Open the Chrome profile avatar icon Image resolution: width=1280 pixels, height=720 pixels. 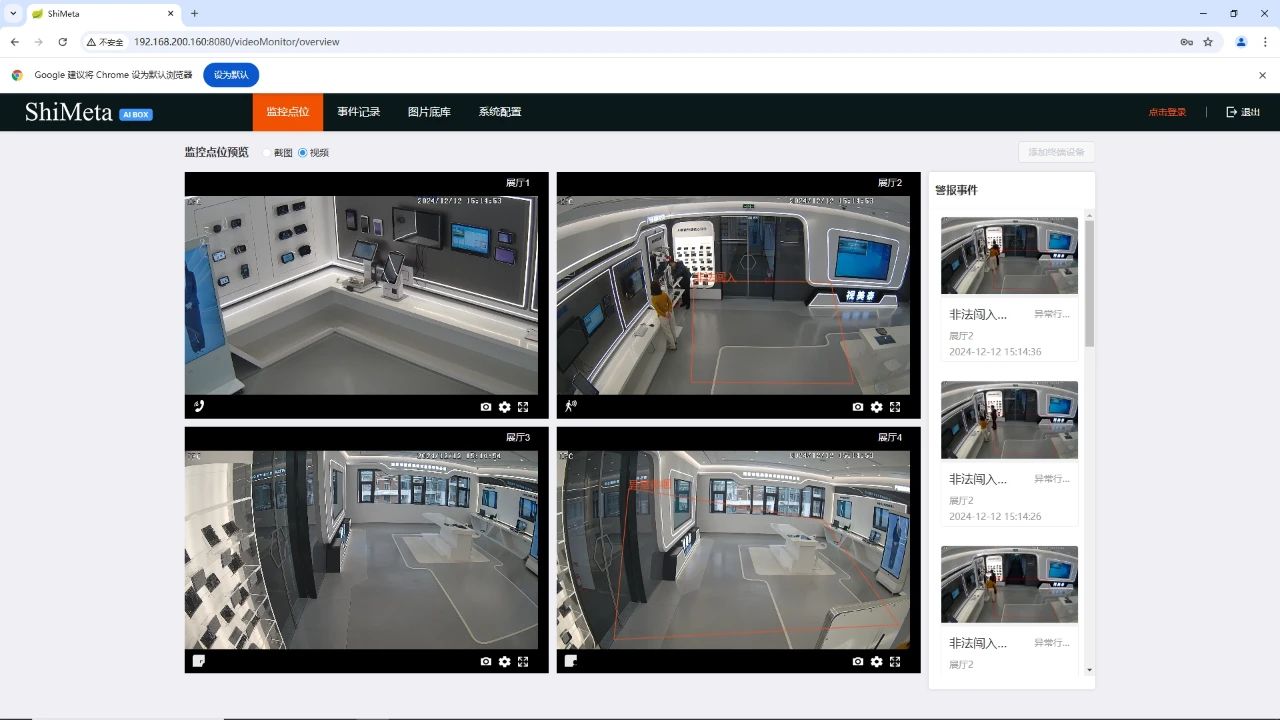click(1241, 42)
